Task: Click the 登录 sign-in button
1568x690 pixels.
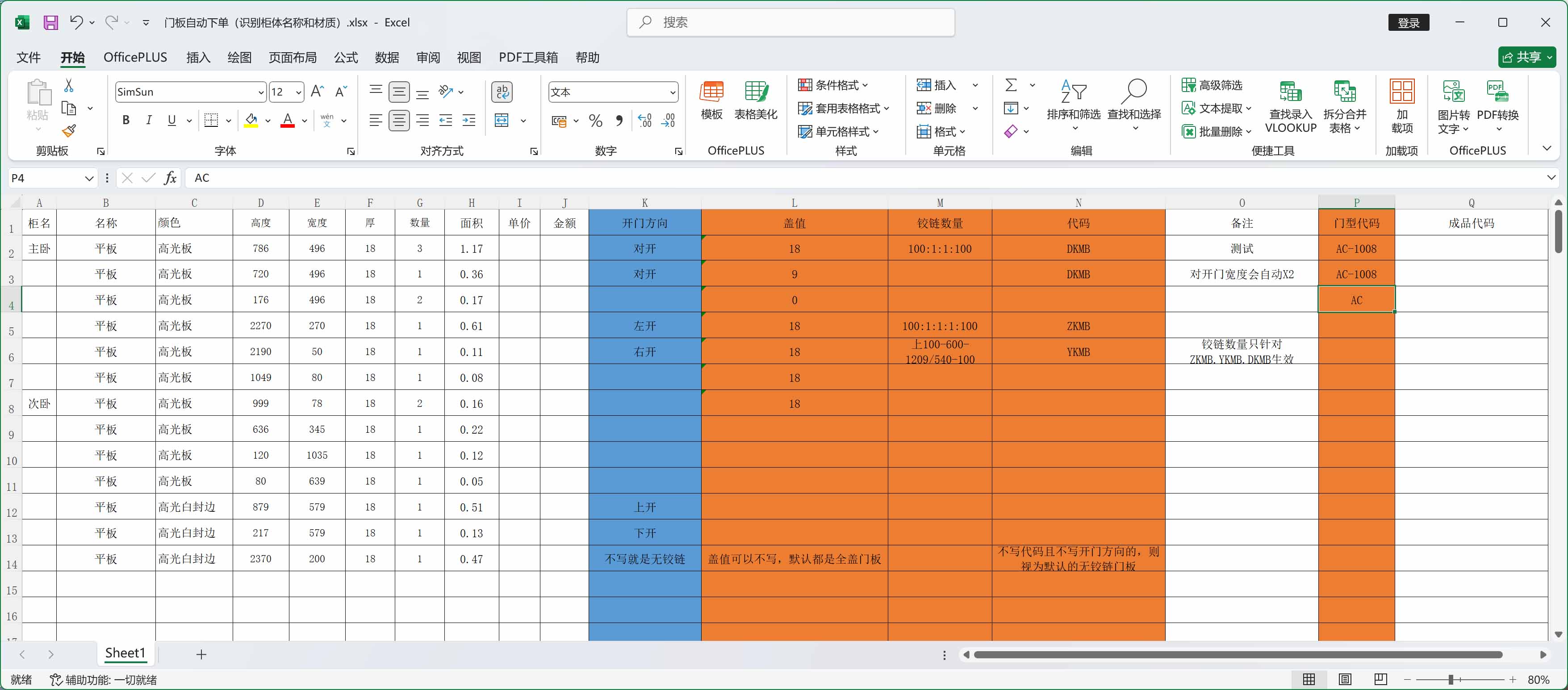Action: pyautogui.click(x=1408, y=22)
